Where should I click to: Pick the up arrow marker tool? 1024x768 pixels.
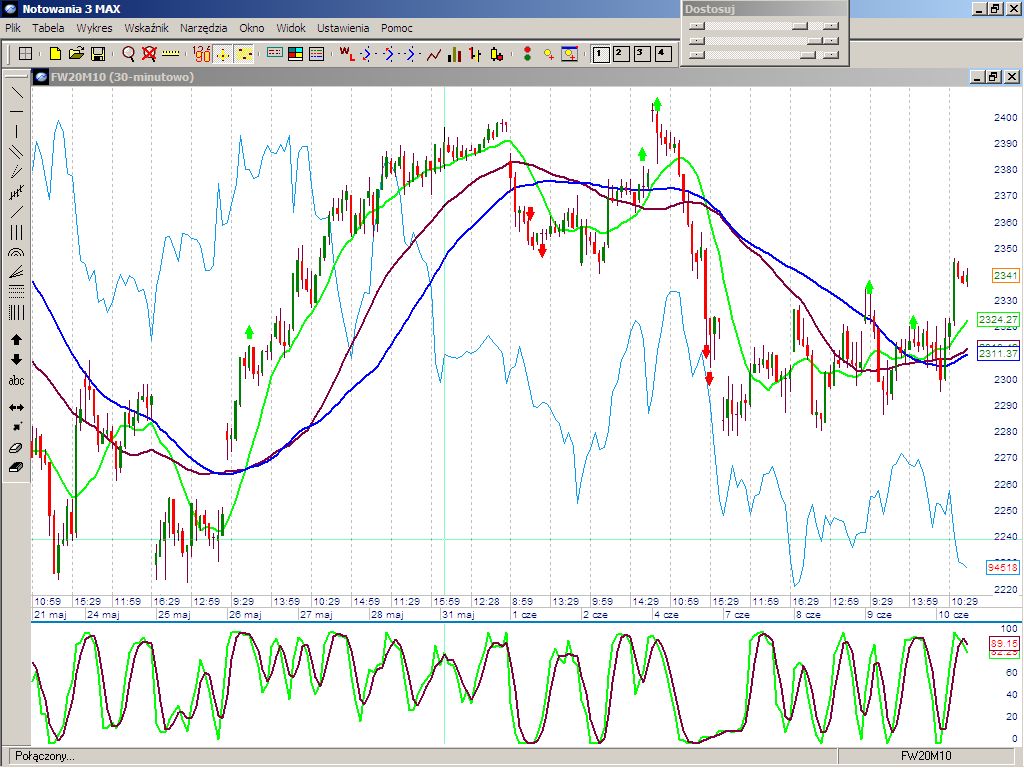coord(16,340)
